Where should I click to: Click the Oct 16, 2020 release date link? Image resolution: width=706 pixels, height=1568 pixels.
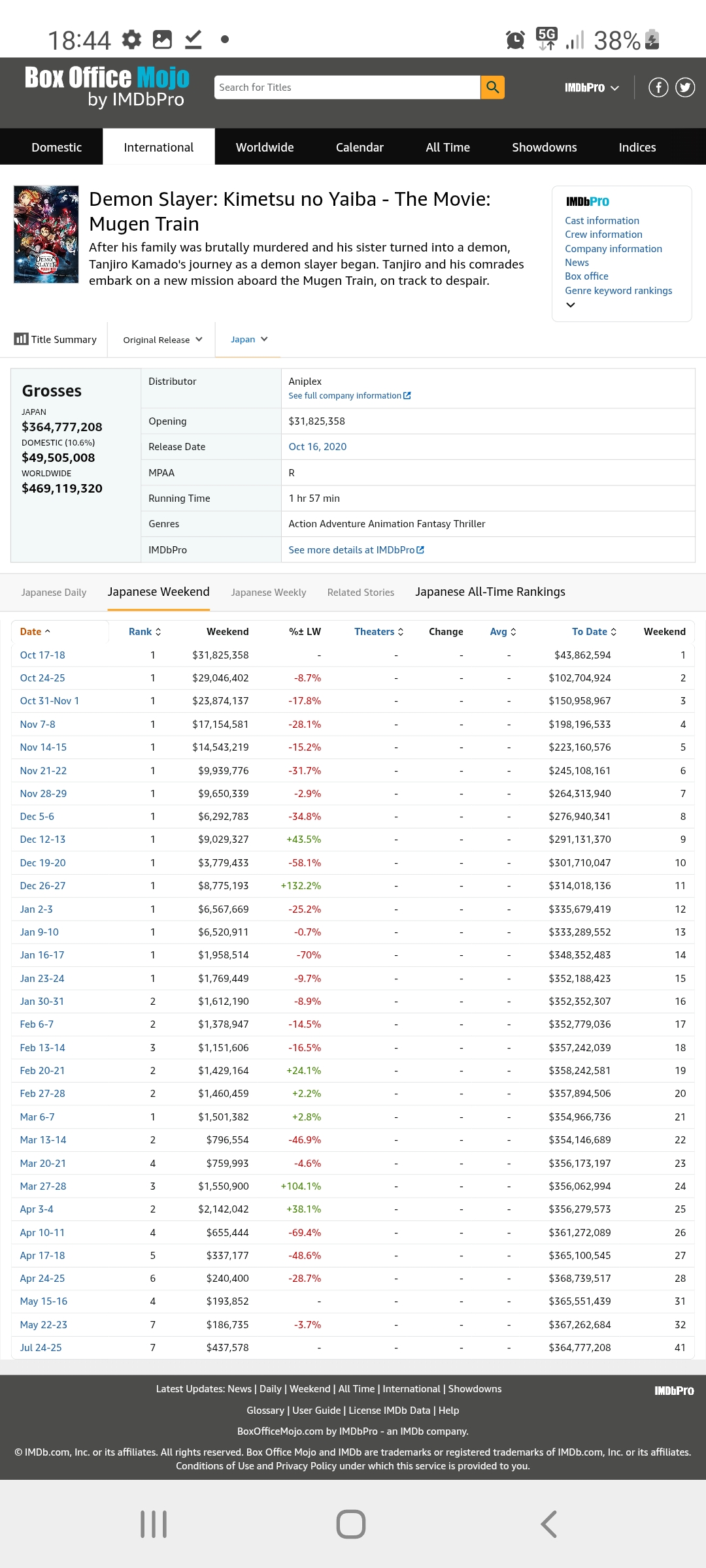click(318, 447)
